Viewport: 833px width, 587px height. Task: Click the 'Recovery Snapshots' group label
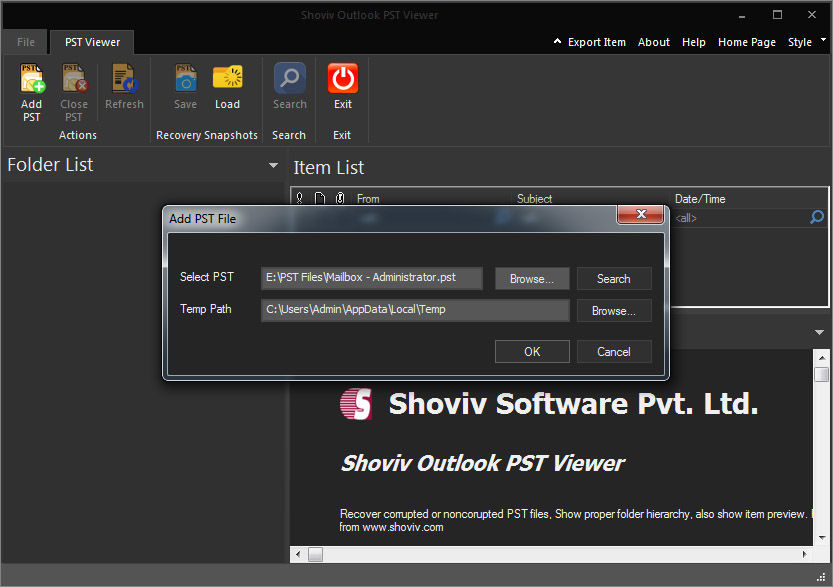tap(207, 135)
